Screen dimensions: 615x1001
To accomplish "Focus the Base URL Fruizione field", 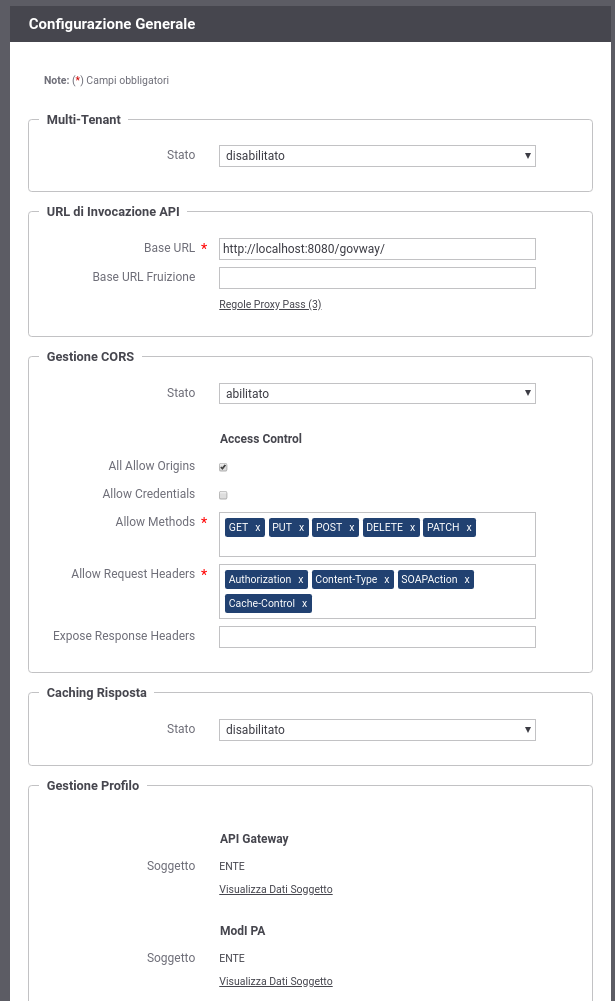I will (377, 278).
